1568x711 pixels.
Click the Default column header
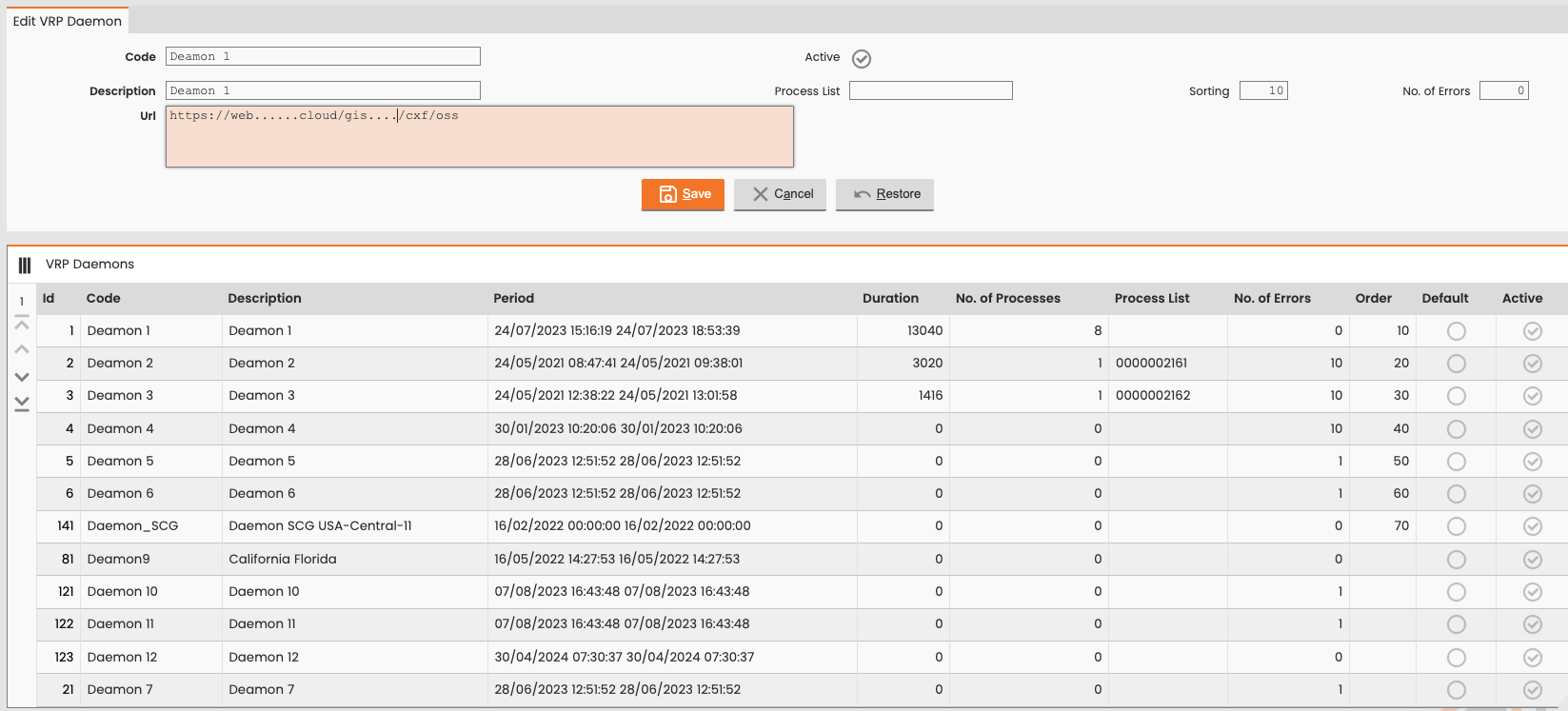[1445, 298]
